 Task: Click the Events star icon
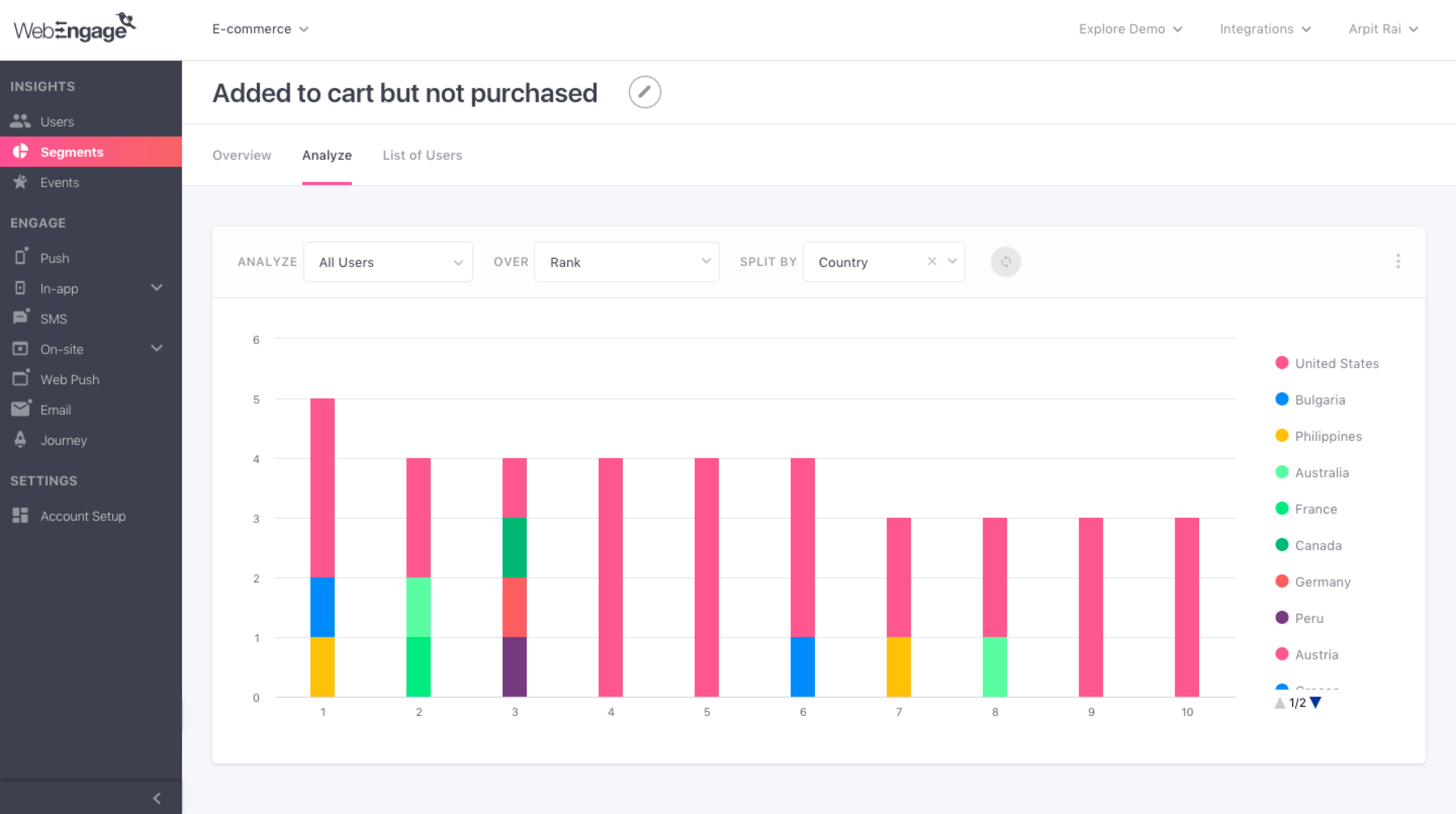pos(20,182)
